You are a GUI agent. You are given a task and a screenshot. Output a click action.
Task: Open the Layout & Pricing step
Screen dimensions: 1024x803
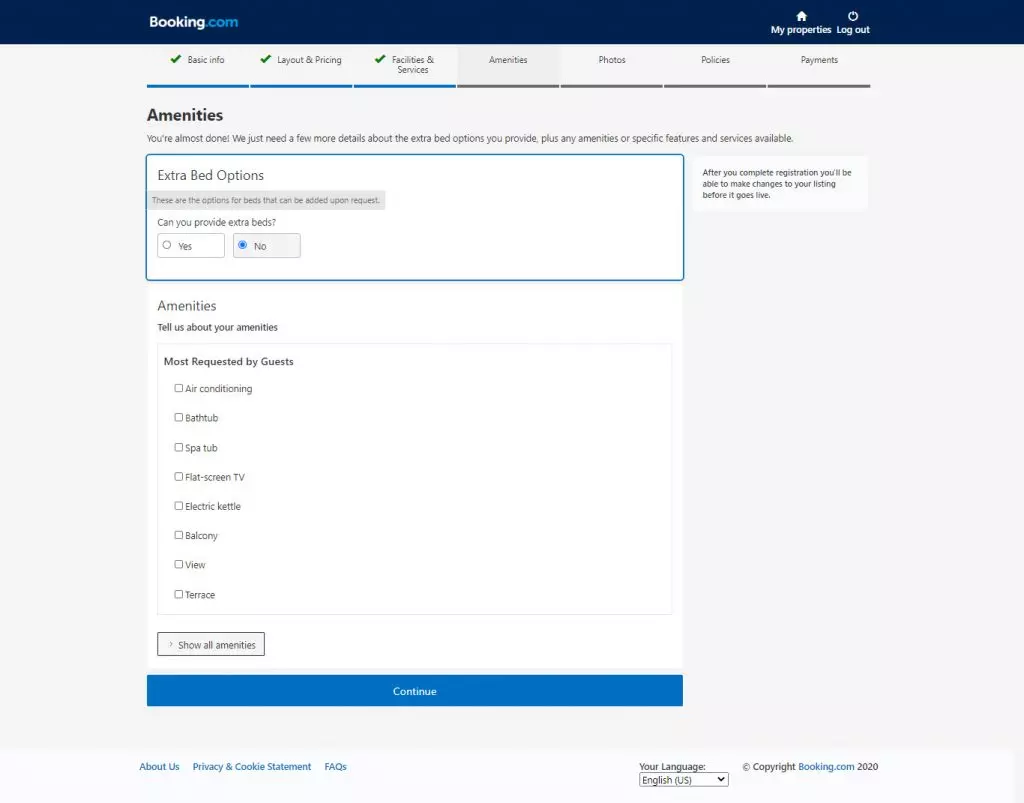301,65
